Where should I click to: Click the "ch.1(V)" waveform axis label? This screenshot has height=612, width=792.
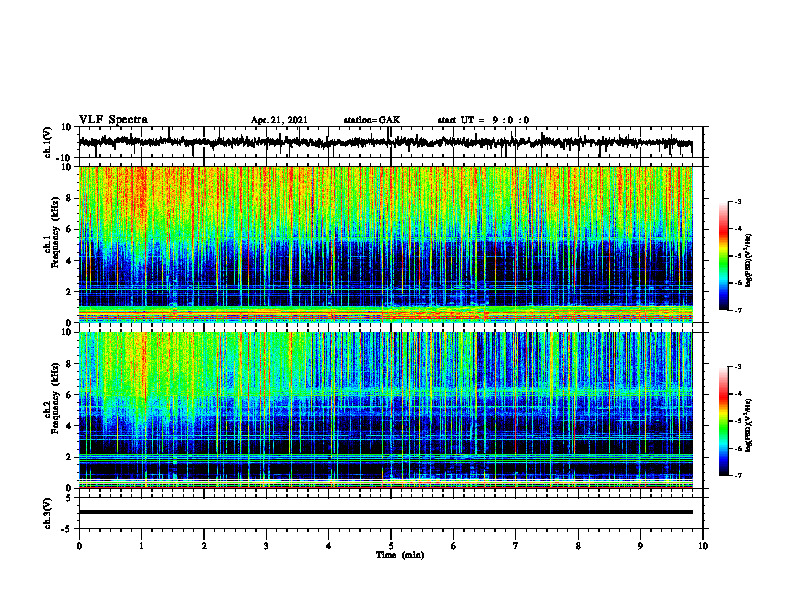pyautogui.click(x=49, y=142)
